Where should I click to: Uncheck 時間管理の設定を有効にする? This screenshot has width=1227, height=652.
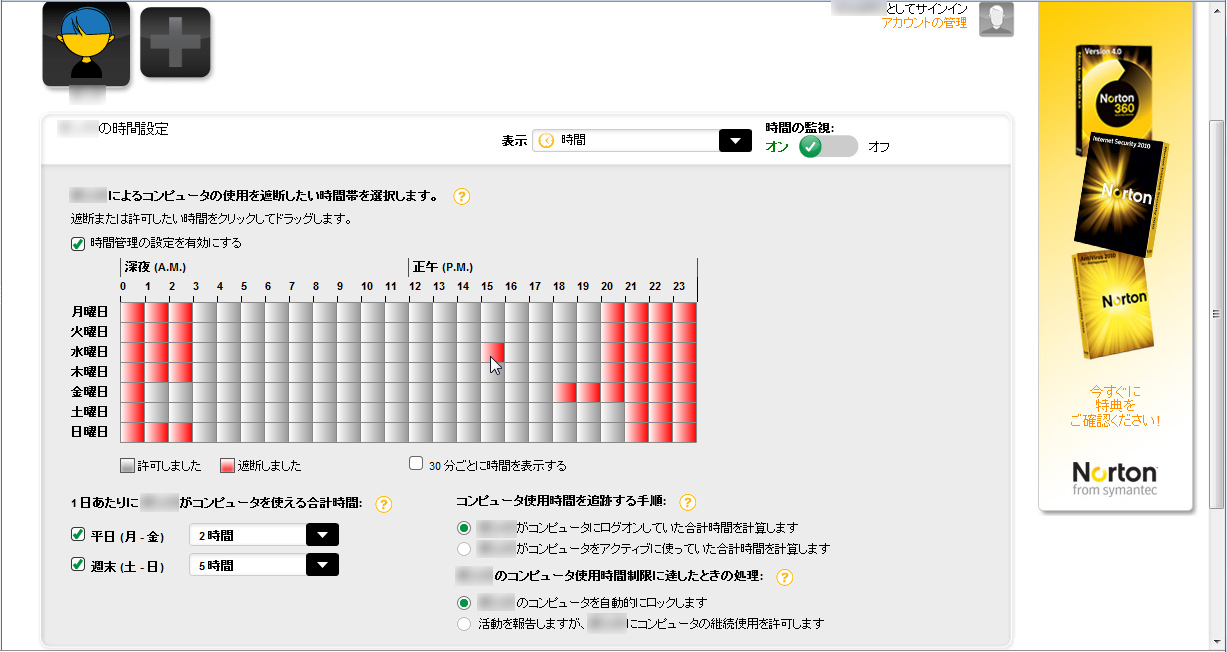77,242
